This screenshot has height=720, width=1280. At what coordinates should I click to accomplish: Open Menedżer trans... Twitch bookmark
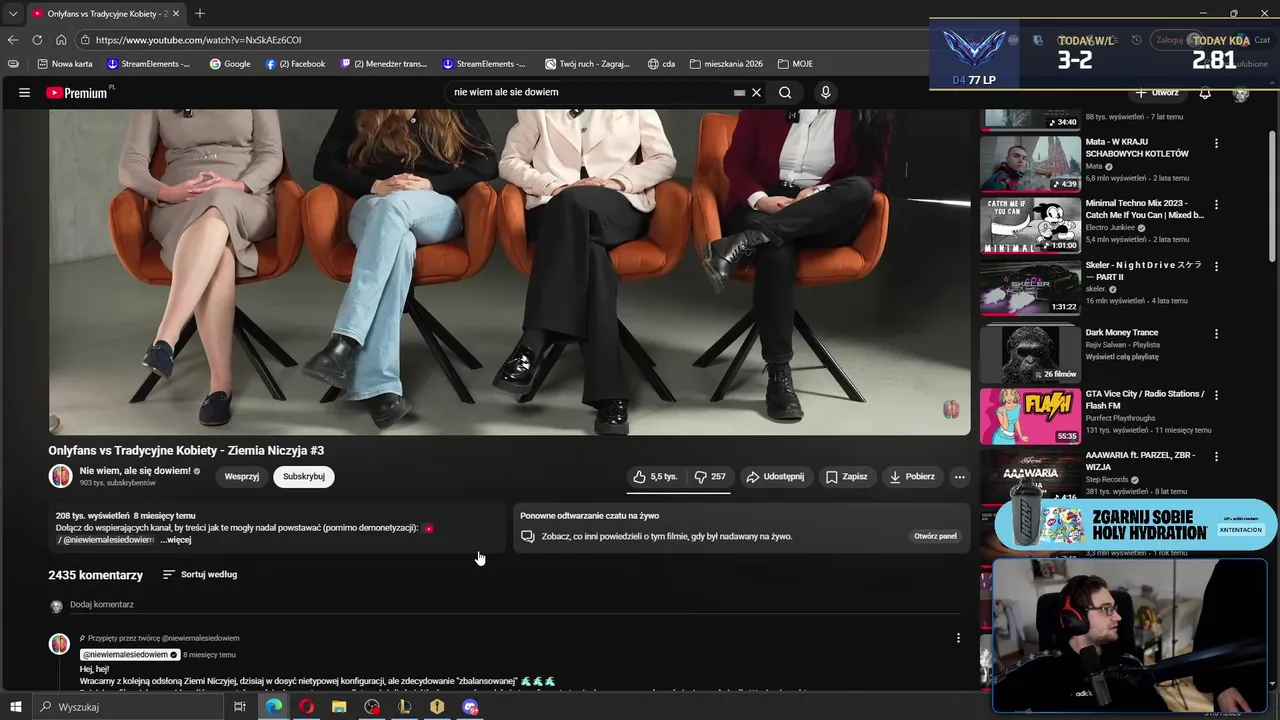(384, 64)
